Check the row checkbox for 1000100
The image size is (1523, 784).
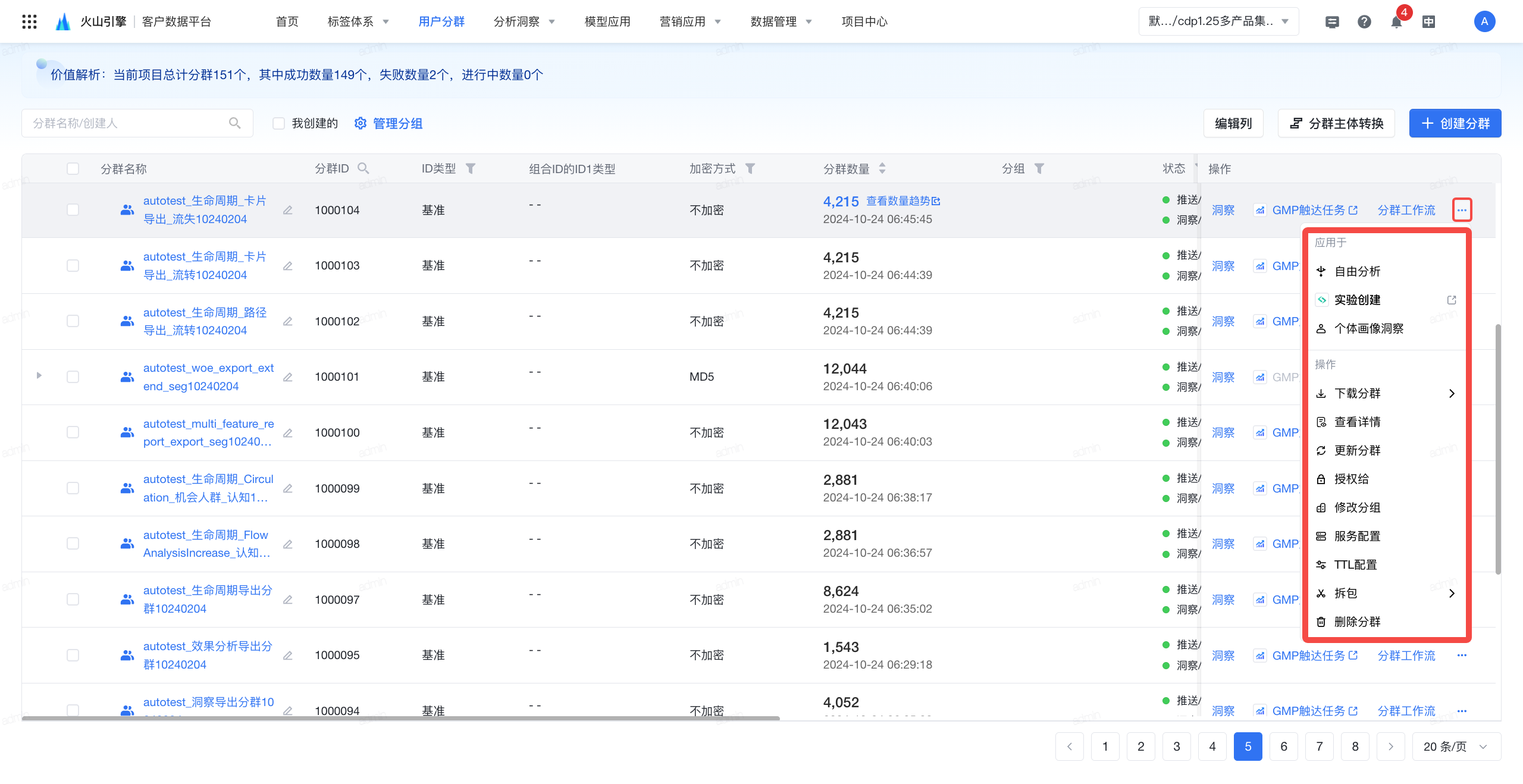[73, 432]
